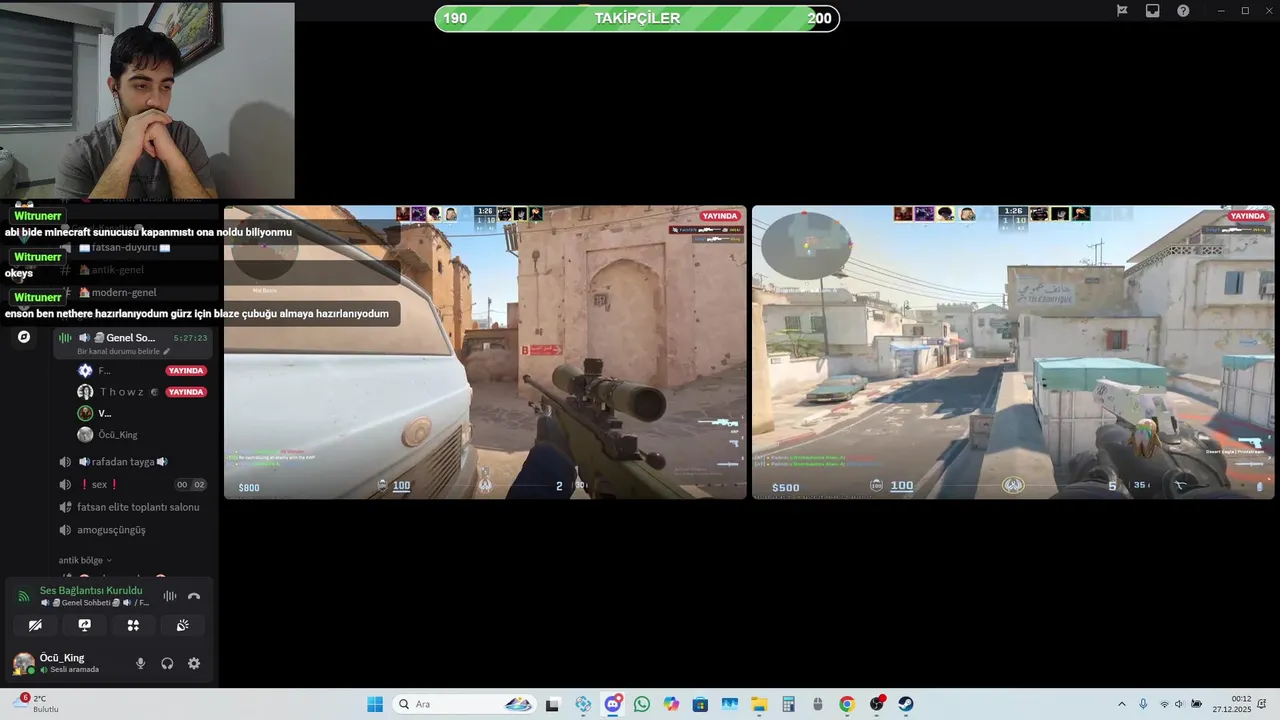Open Task View on taskbar
This screenshot has width=1280, height=720.
pos(552,704)
